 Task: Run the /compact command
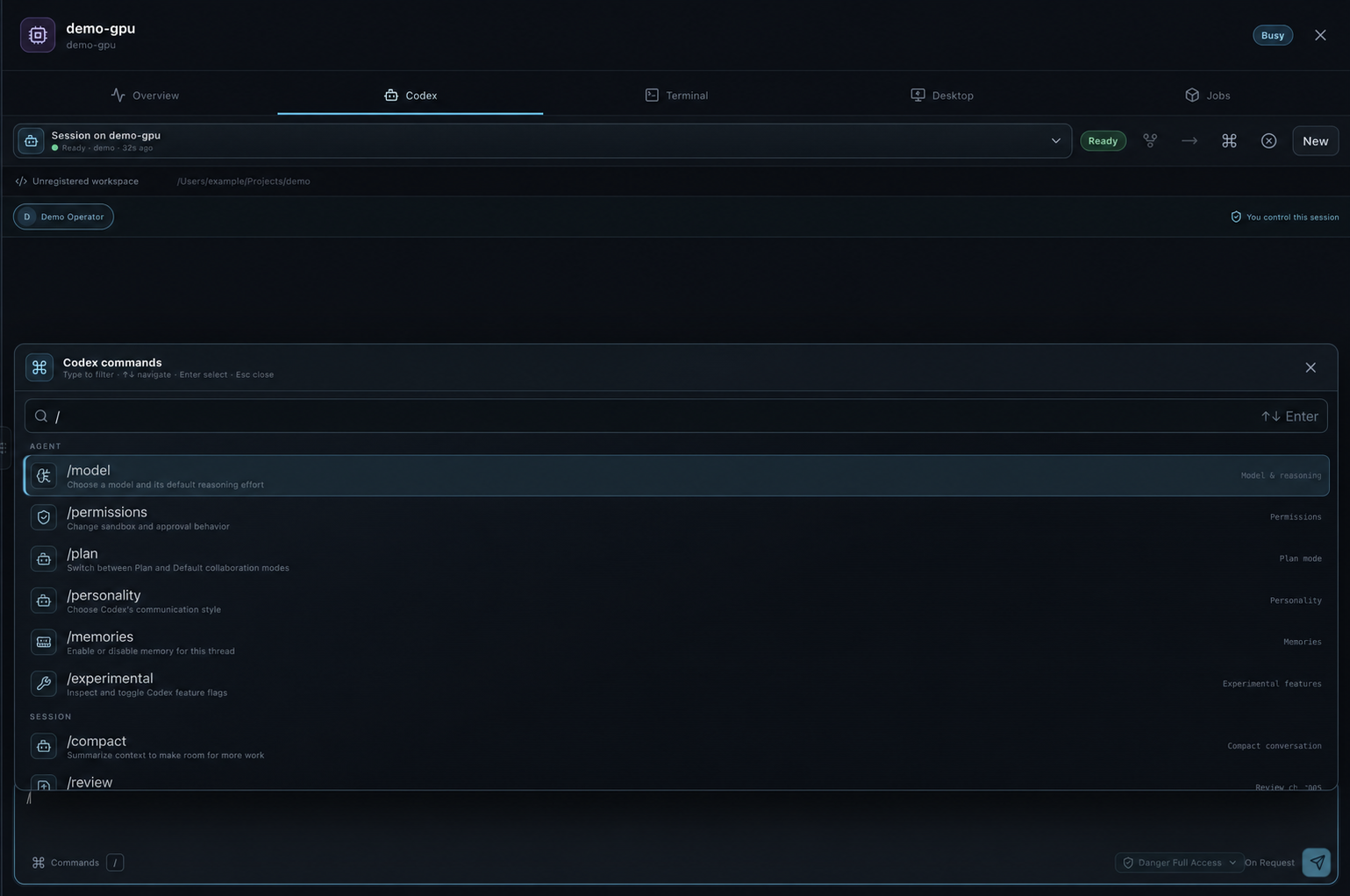(676, 746)
